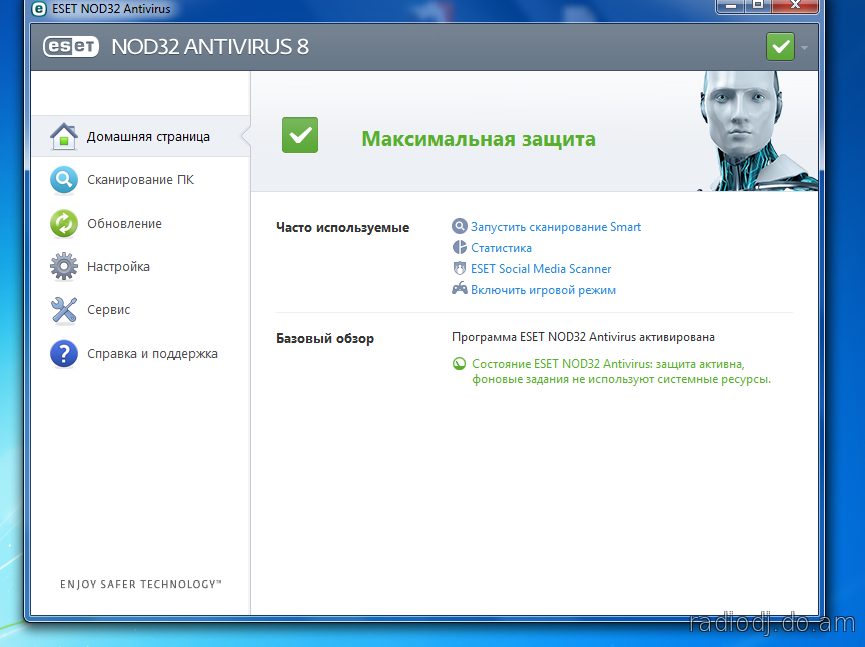Click the Часто используемые label
The image size is (865, 647).
click(x=343, y=227)
